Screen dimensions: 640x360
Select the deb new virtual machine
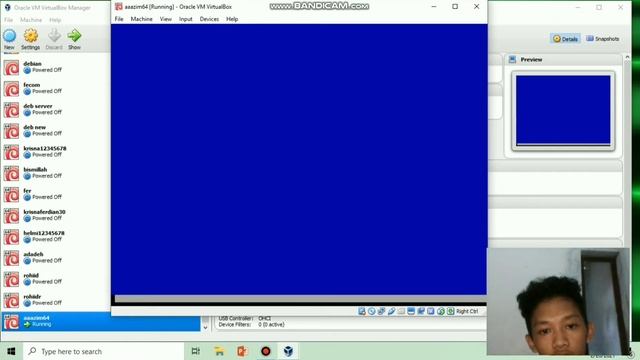pos(56,131)
